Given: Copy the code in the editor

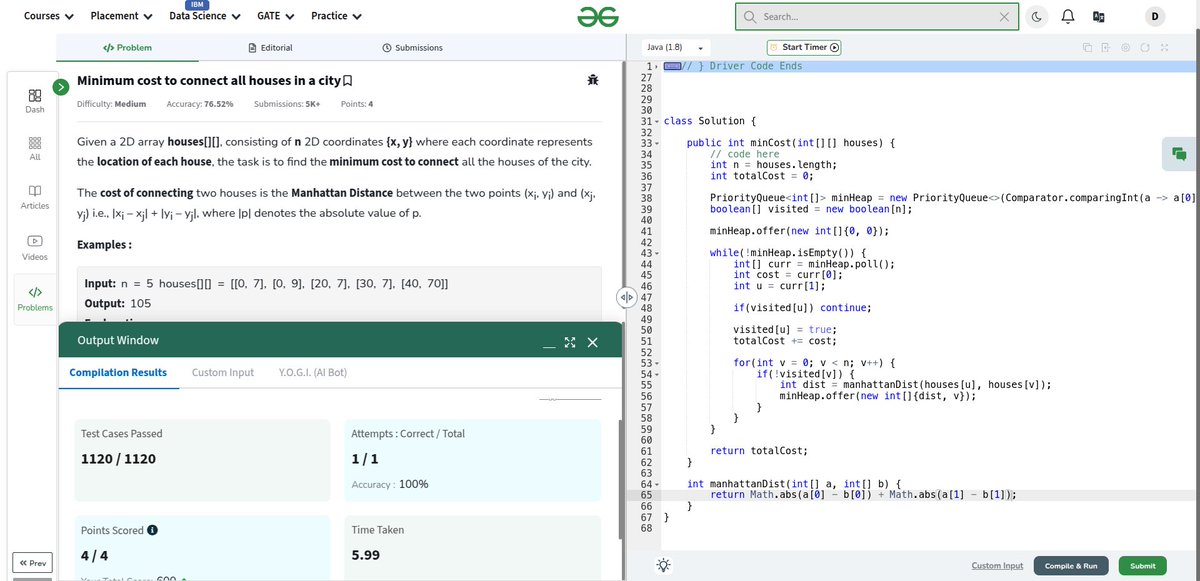Looking at the screenshot, I should pyautogui.click(x=1087, y=47).
